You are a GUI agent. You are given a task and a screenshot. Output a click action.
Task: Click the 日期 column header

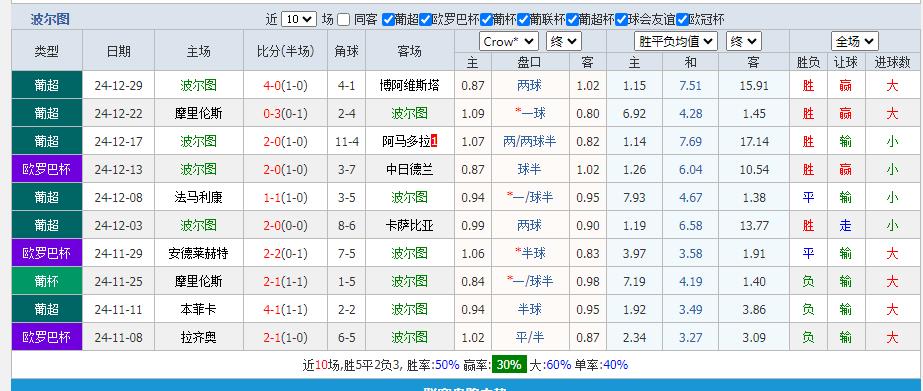click(x=118, y=51)
